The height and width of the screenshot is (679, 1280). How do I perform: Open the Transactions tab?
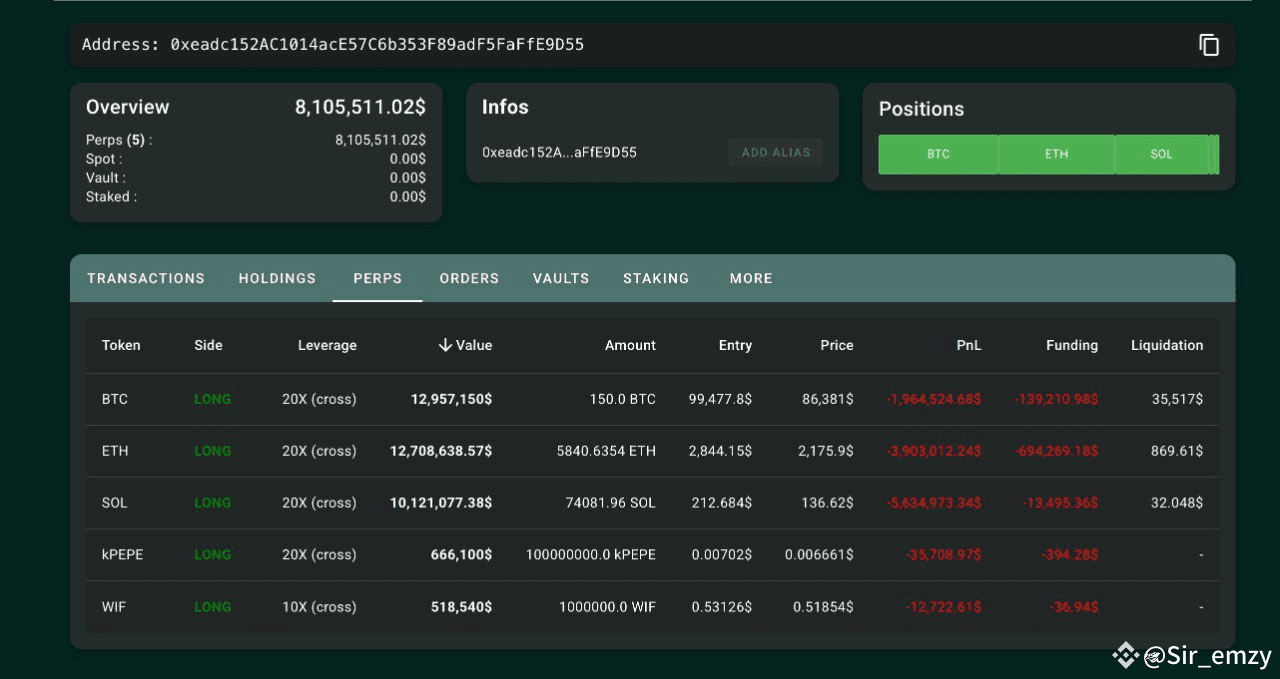tap(146, 278)
